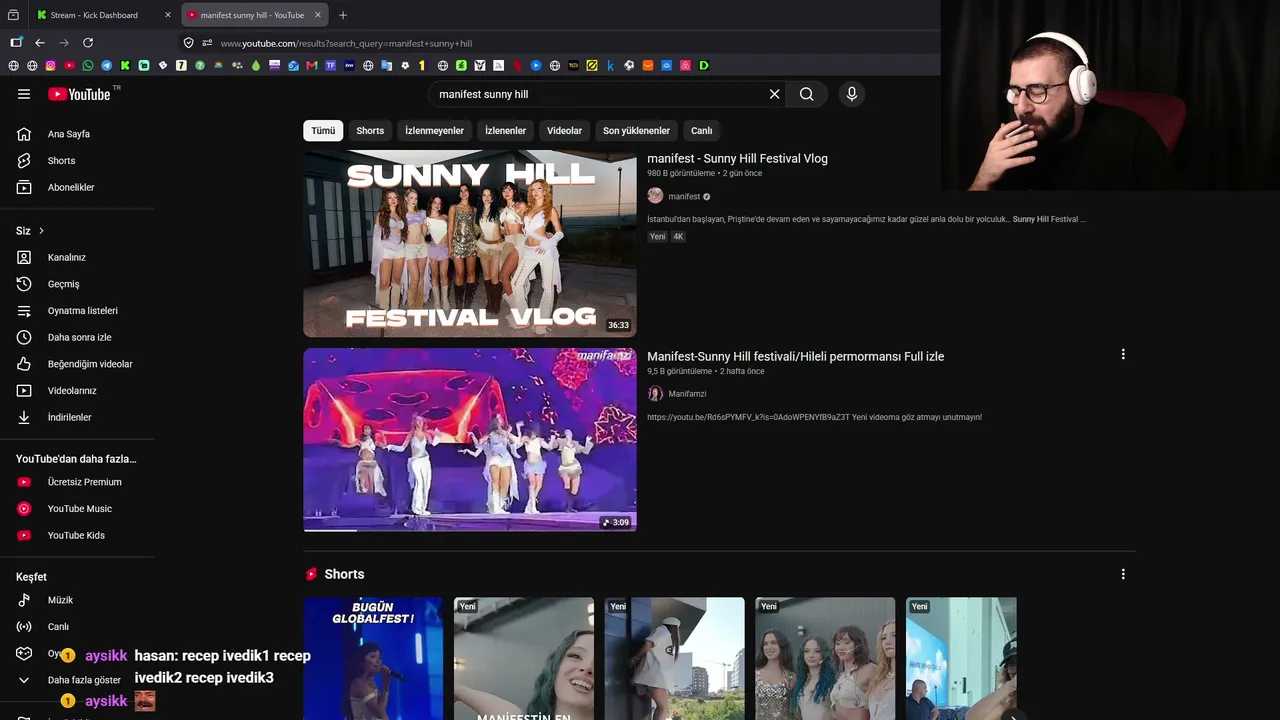Open the 'Manifest-Sunny Hill festivali/Hileli' video title
Screen dimensions: 1280x720
[x=795, y=357]
